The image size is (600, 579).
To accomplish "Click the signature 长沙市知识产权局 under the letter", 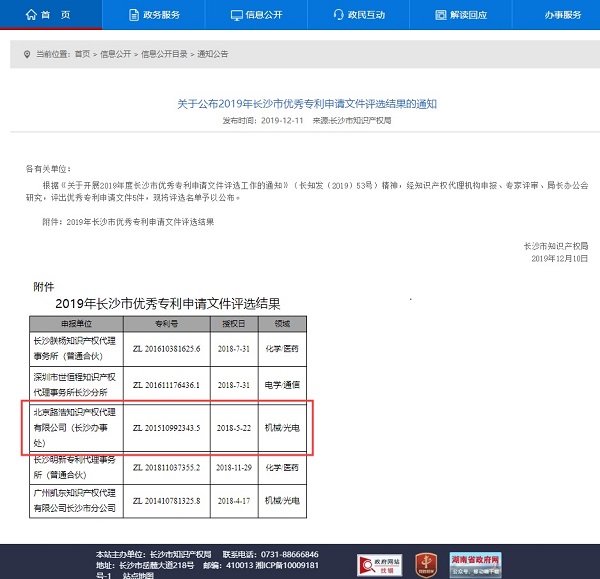I will [556, 246].
